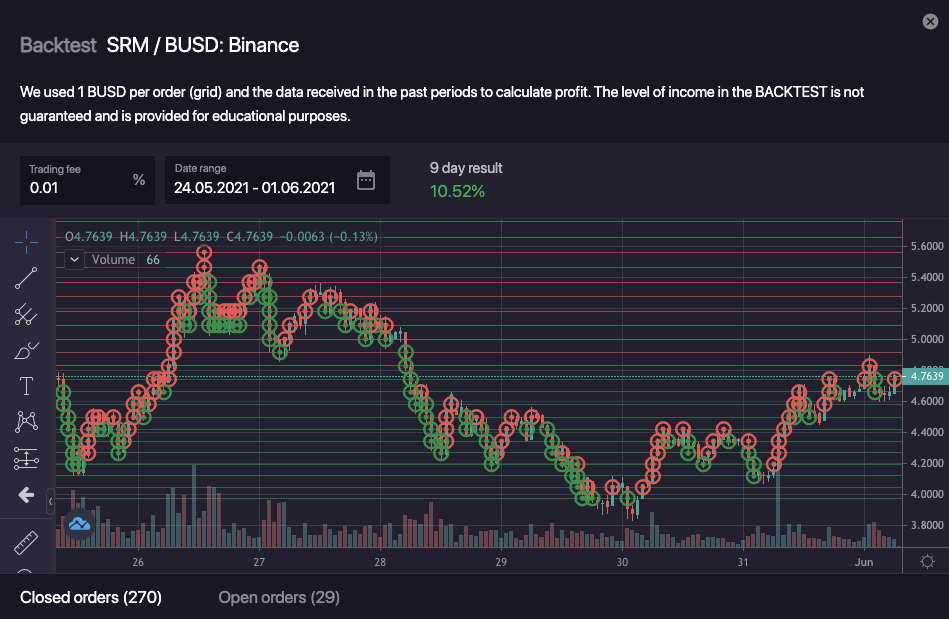Viewport: 949px width, 619px height.
Task: Click the back arrow in toolbar
Action: click(27, 495)
